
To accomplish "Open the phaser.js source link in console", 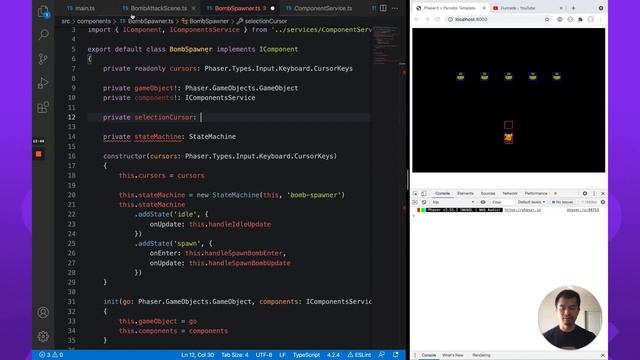I will (582, 210).
